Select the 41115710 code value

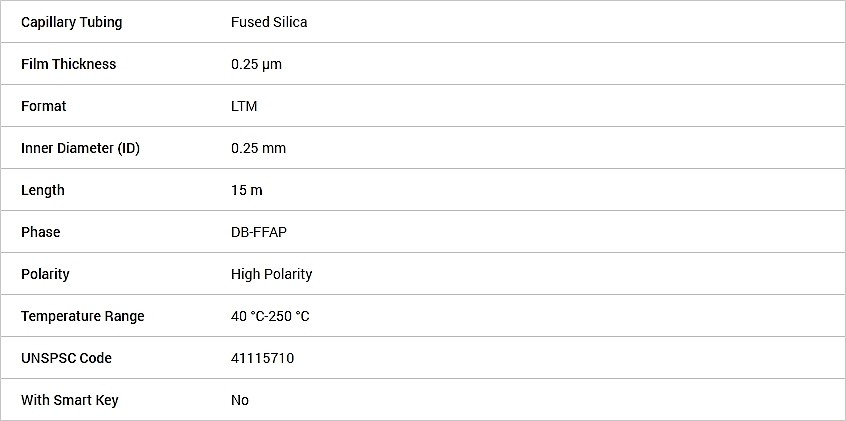(263, 358)
